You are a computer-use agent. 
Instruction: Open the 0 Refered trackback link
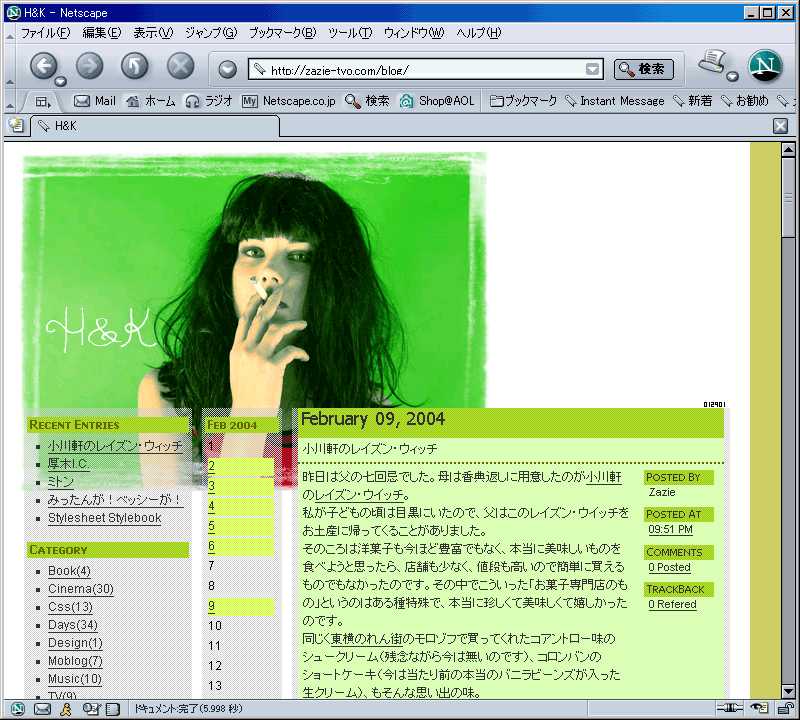point(672,605)
